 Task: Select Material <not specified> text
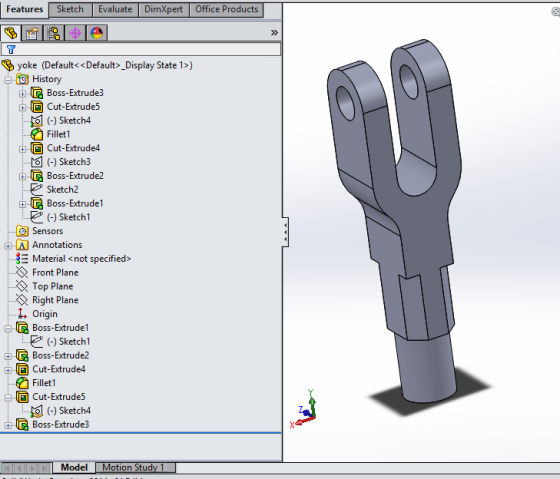81,259
